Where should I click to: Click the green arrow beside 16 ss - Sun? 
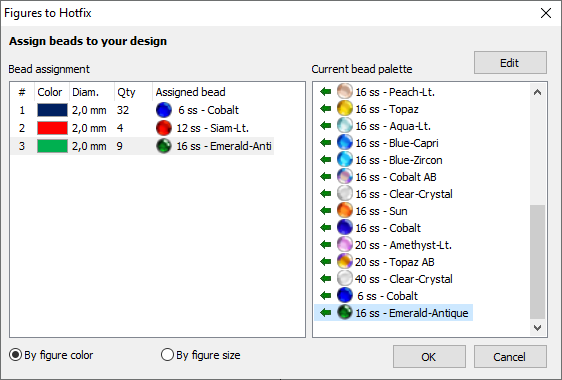(x=325, y=211)
